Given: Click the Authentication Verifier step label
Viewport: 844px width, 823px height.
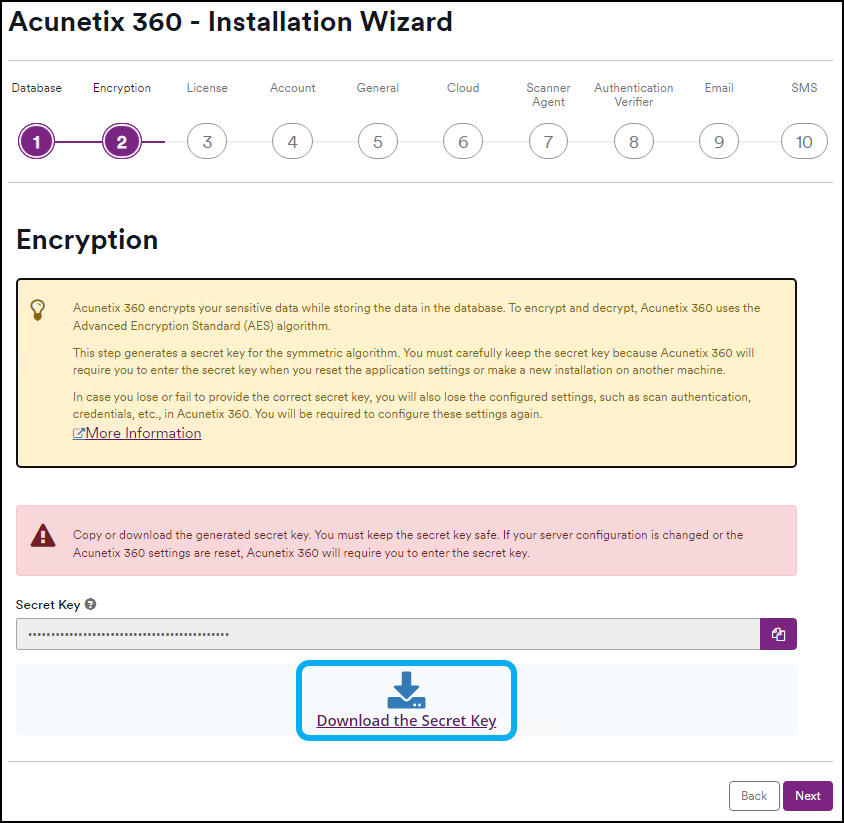Looking at the screenshot, I should (x=634, y=95).
